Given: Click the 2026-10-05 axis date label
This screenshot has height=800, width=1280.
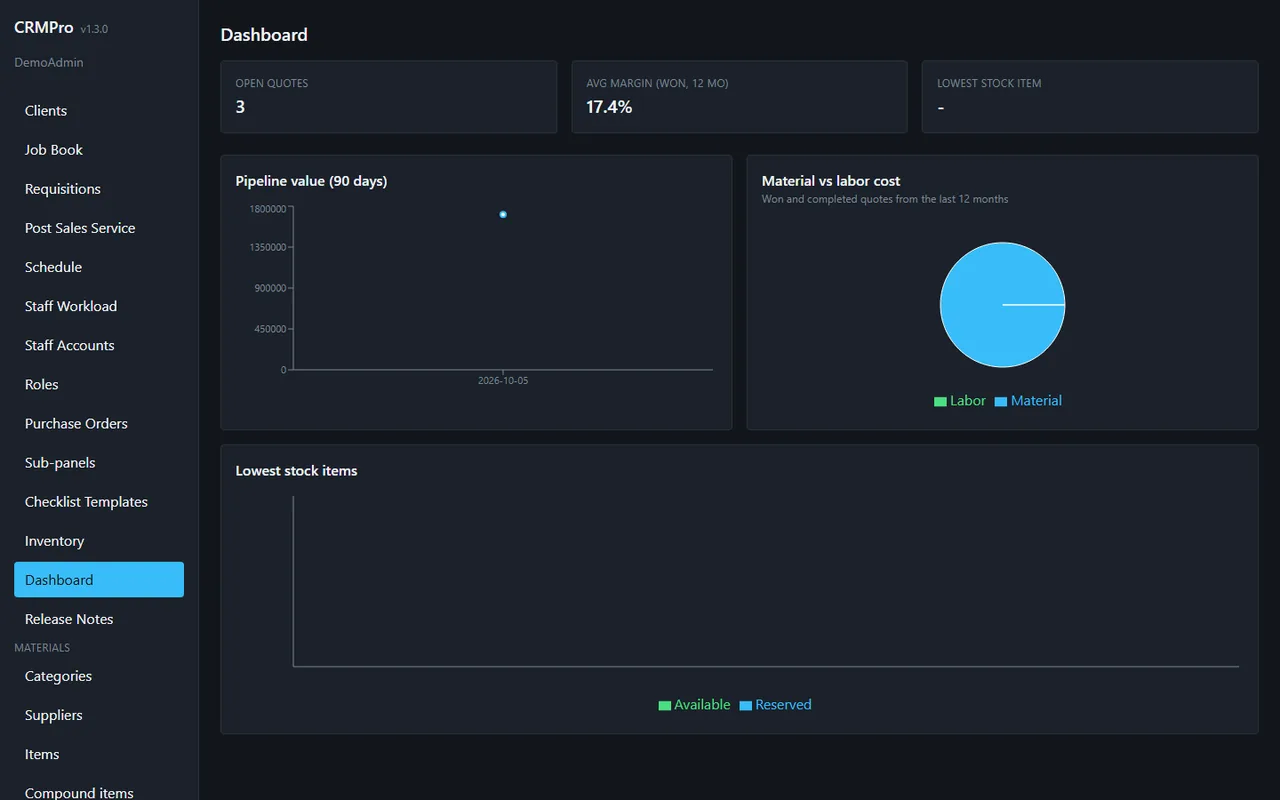Looking at the screenshot, I should tap(503, 381).
